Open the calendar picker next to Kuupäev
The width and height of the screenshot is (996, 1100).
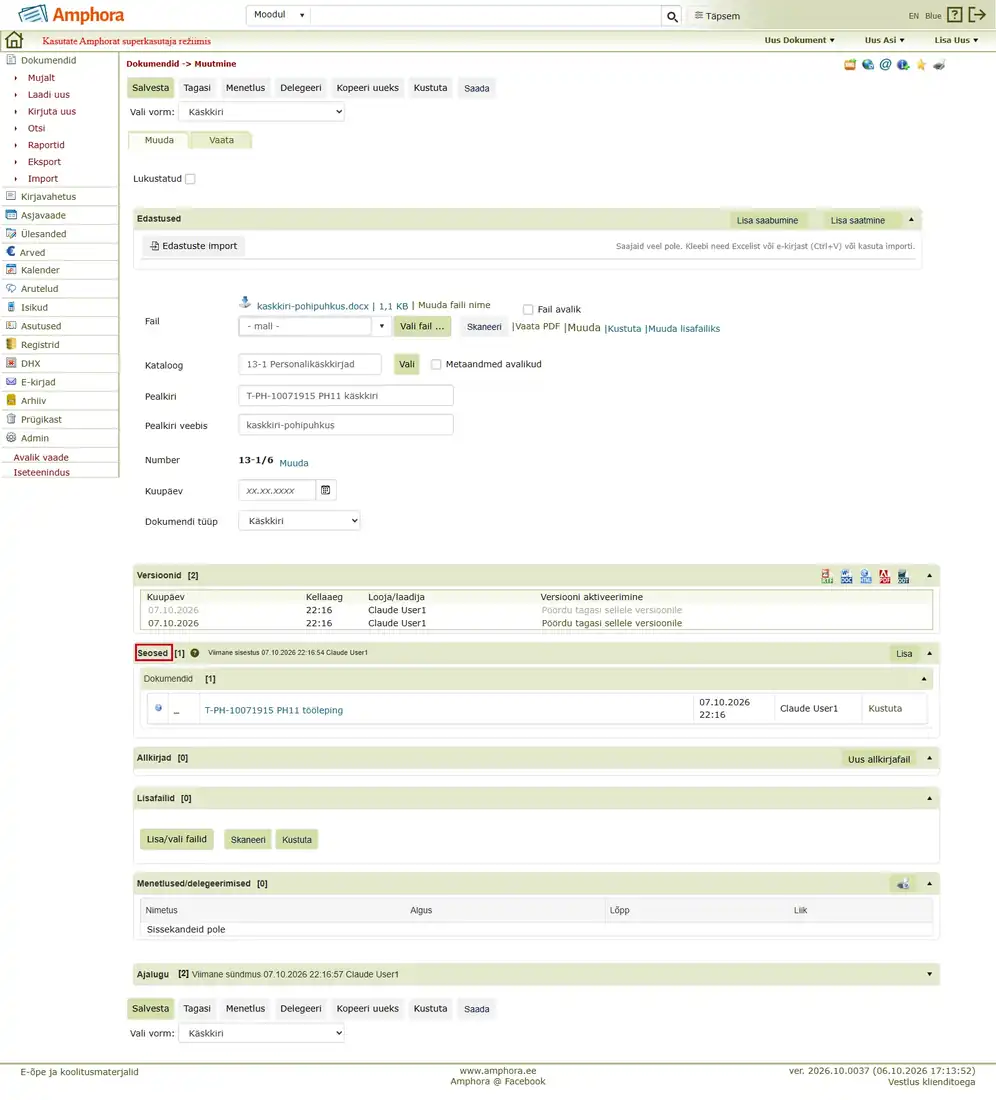[x=325, y=490]
